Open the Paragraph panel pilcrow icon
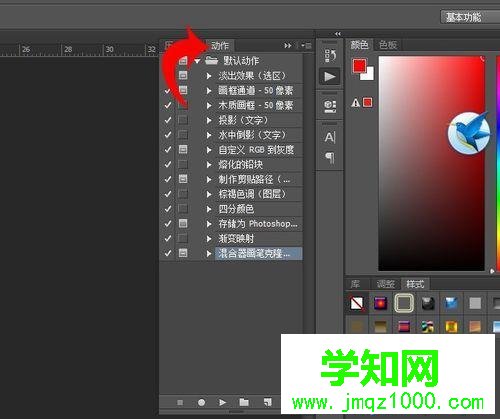This screenshot has height=419, width=500. tap(330, 157)
